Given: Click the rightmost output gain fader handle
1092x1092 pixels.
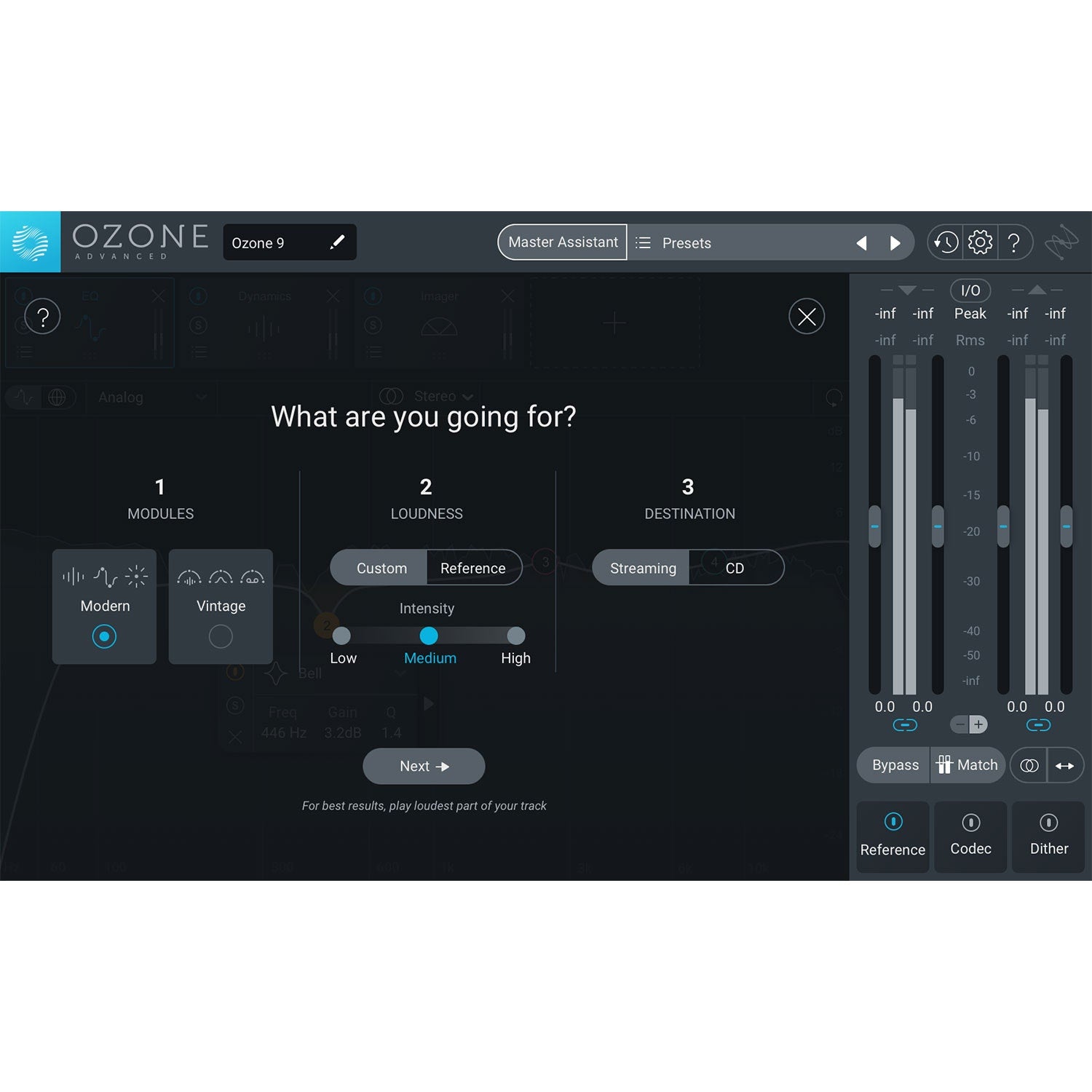Looking at the screenshot, I should click(x=1067, y=526).
